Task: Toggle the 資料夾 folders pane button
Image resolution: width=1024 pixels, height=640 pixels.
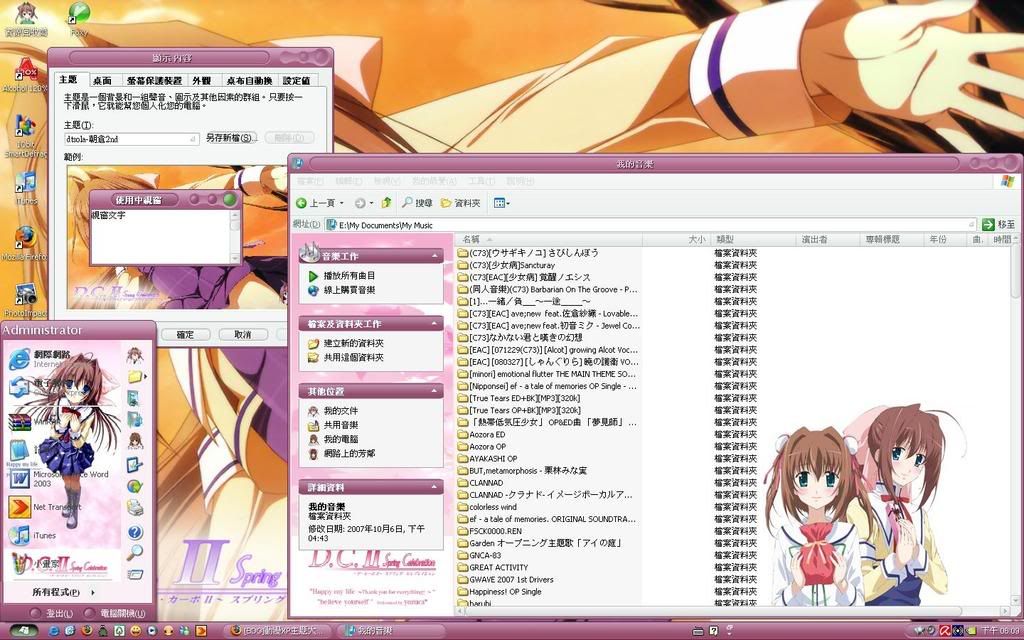Action: 461,203
